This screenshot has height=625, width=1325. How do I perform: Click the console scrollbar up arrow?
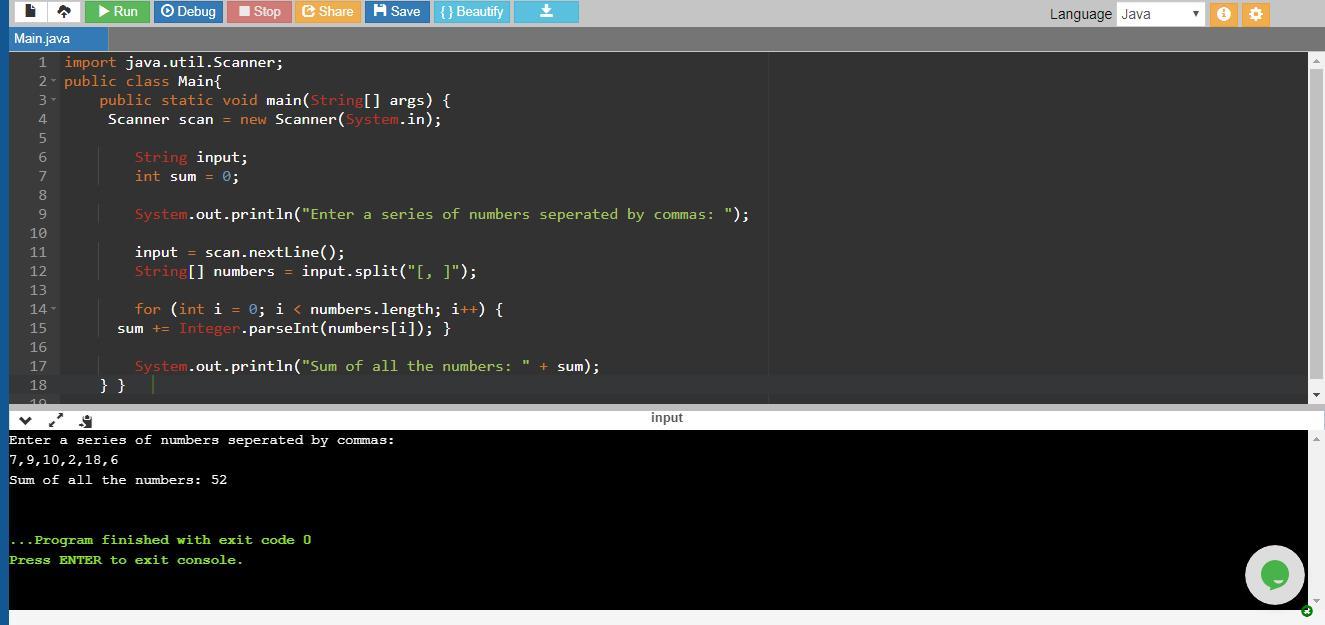pos(1316,439)
